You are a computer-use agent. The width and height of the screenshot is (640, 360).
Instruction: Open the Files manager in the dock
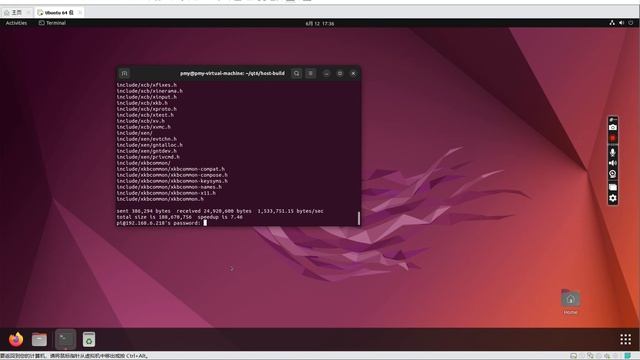40,339
